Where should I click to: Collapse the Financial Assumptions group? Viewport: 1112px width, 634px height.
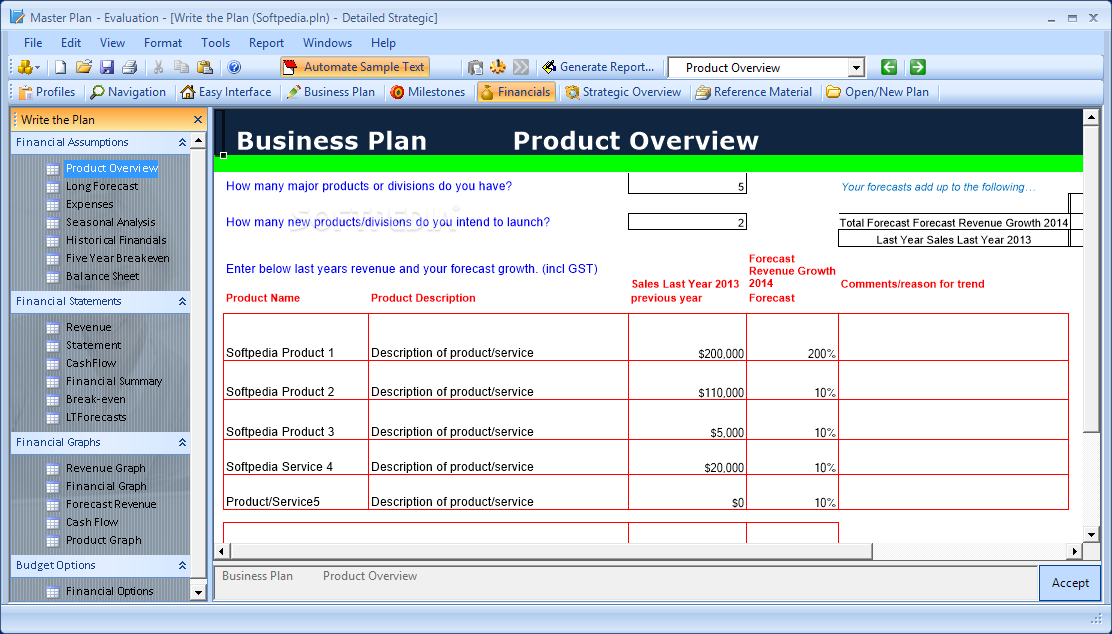182,143
